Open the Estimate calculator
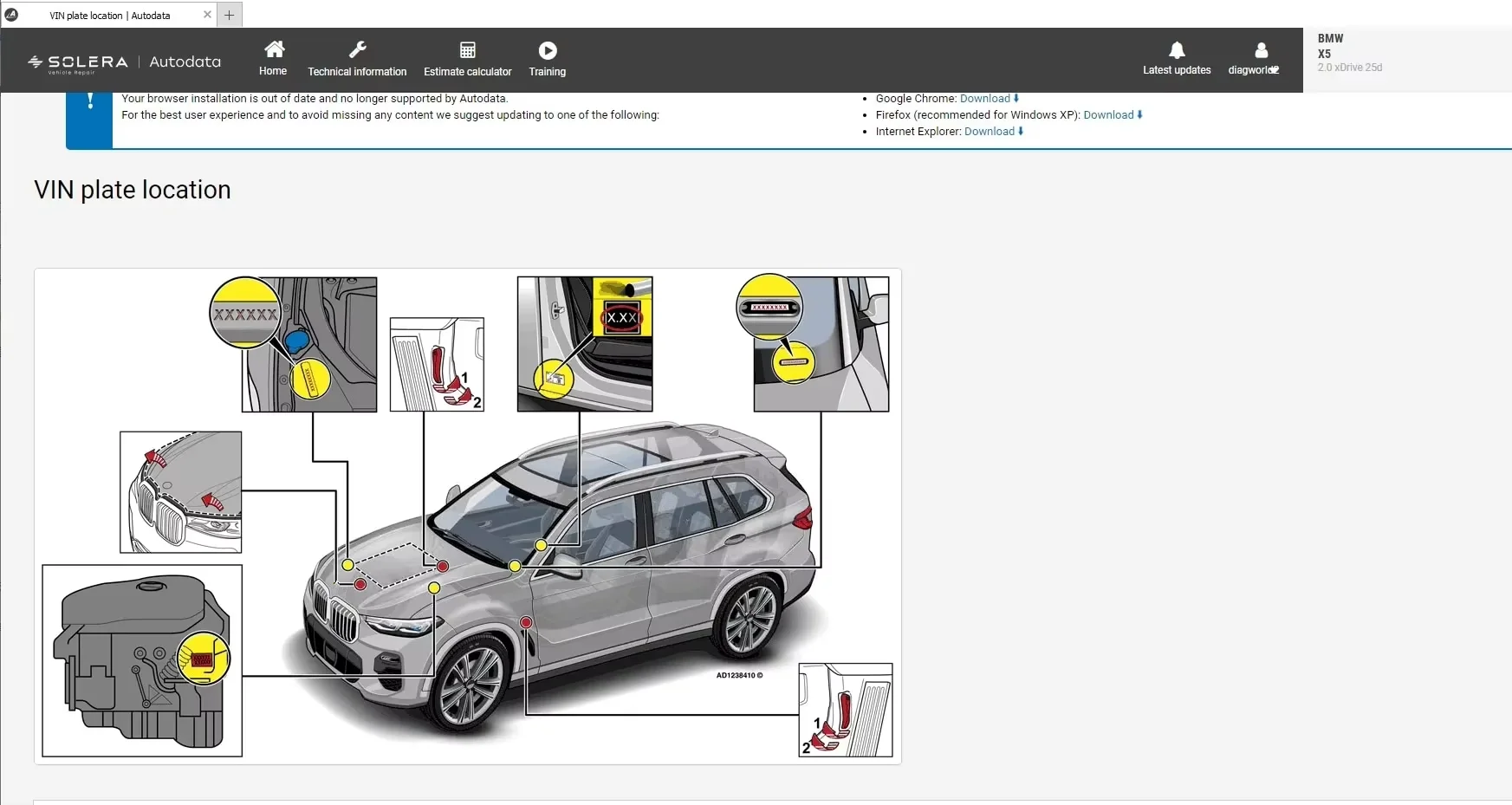This screenshot has height=805, width=1512. click(468, 58)
